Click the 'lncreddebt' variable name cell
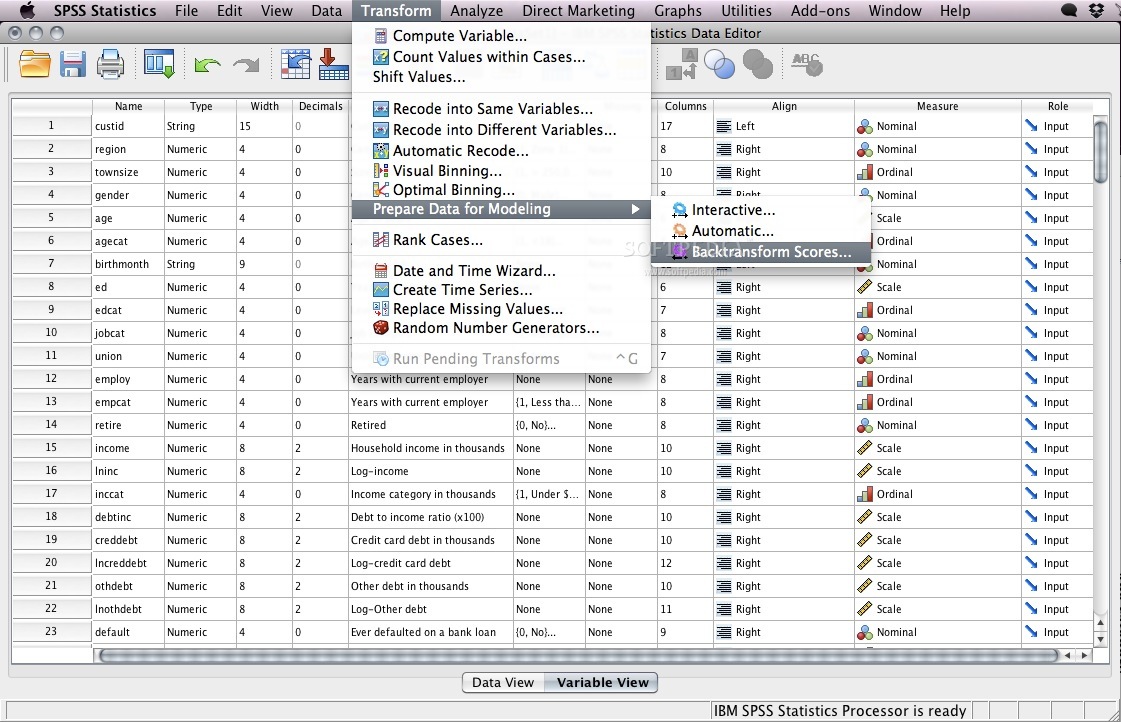Screen dimensions: 1121x722 coord(129,563)
